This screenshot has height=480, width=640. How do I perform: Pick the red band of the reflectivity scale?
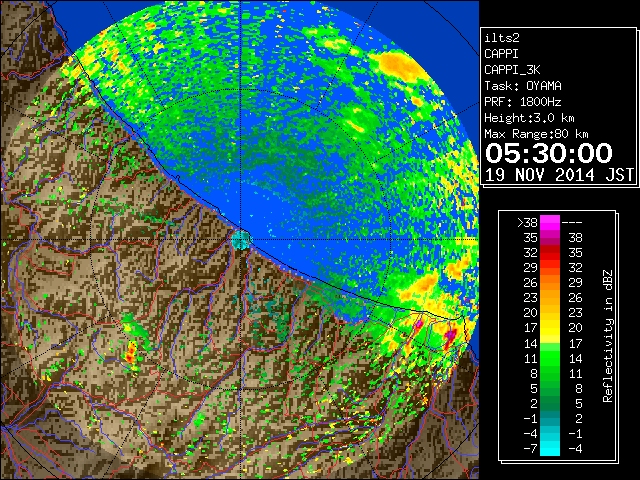[550, 253]
